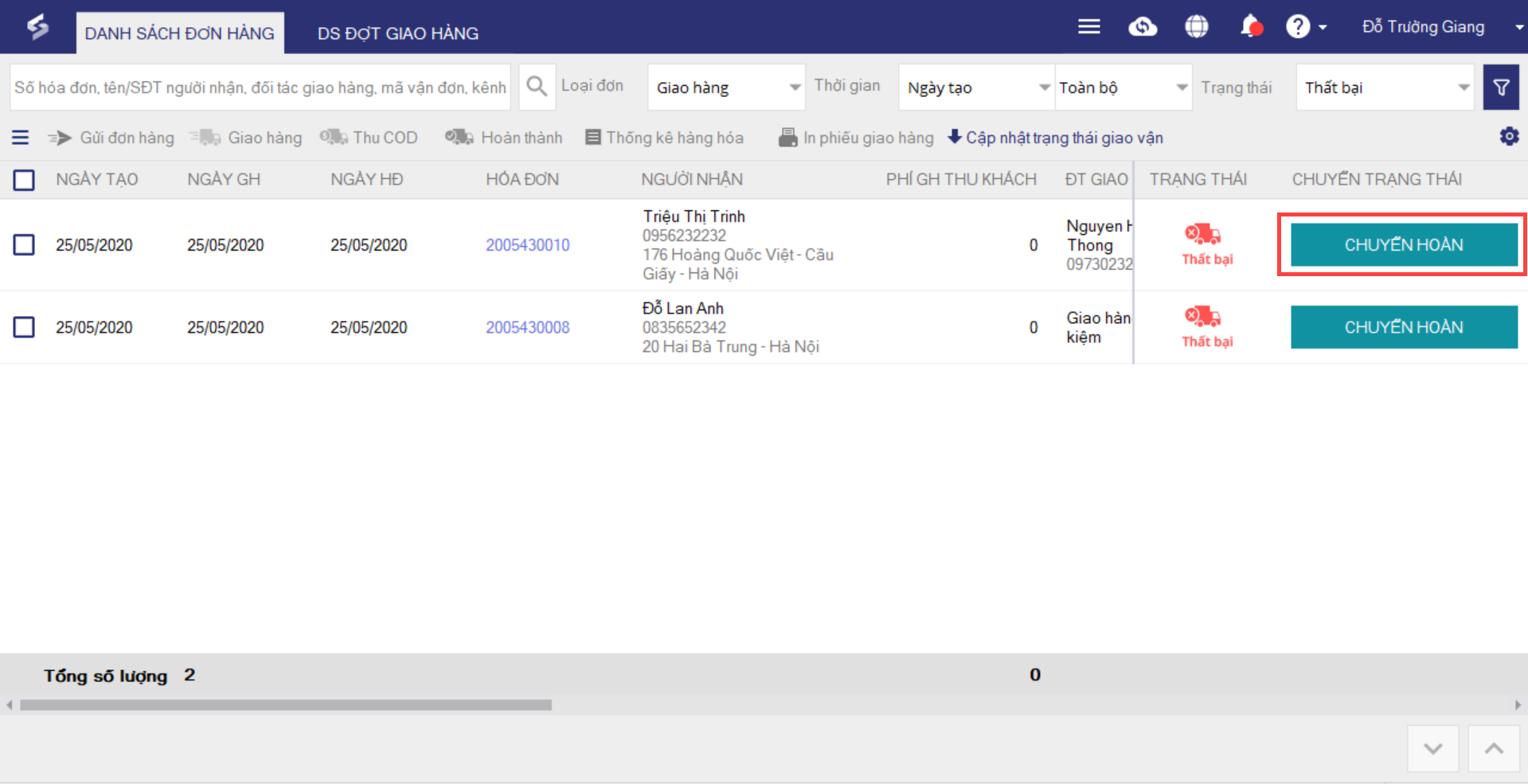Click Thu COD toolbar action

369,138
